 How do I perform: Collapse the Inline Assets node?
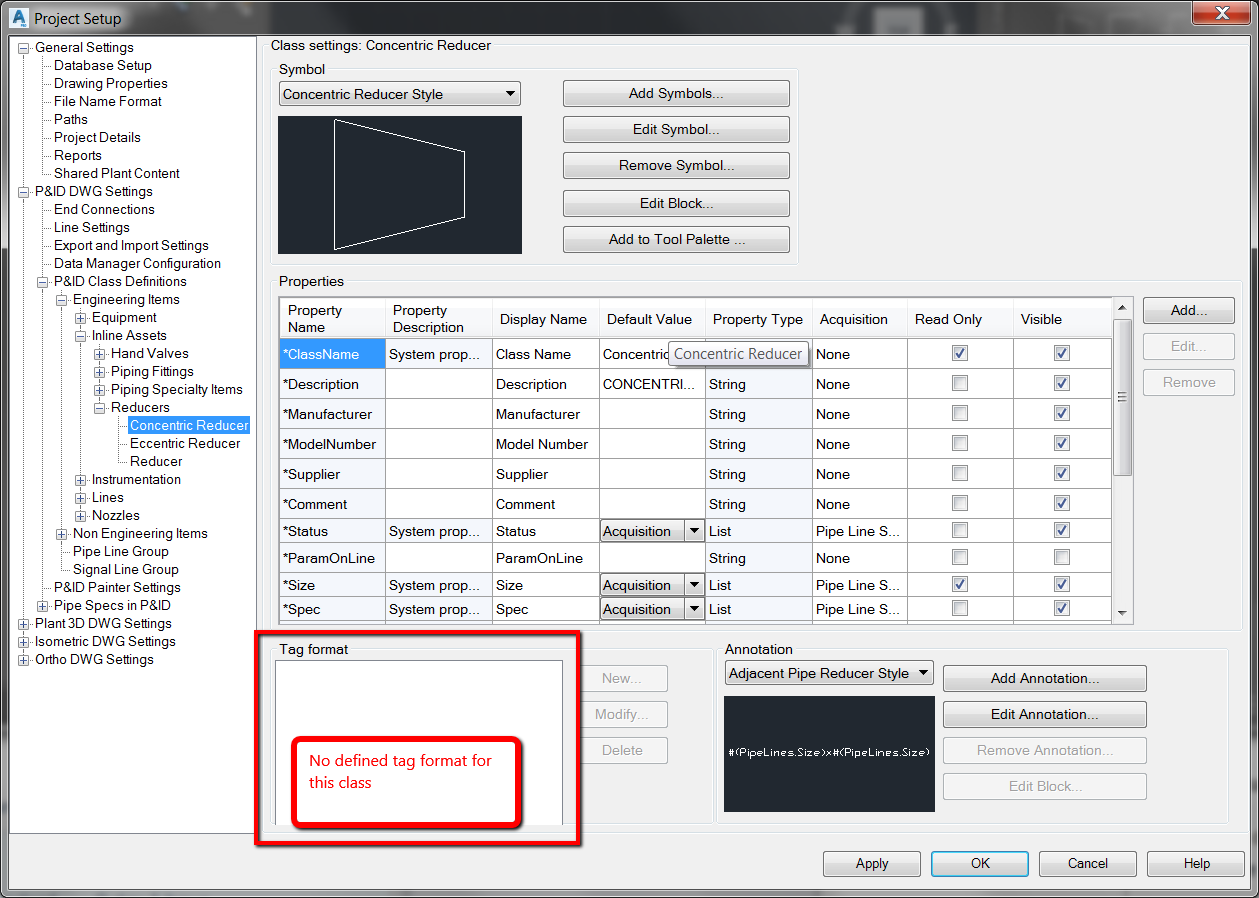[x=79, y=335]
